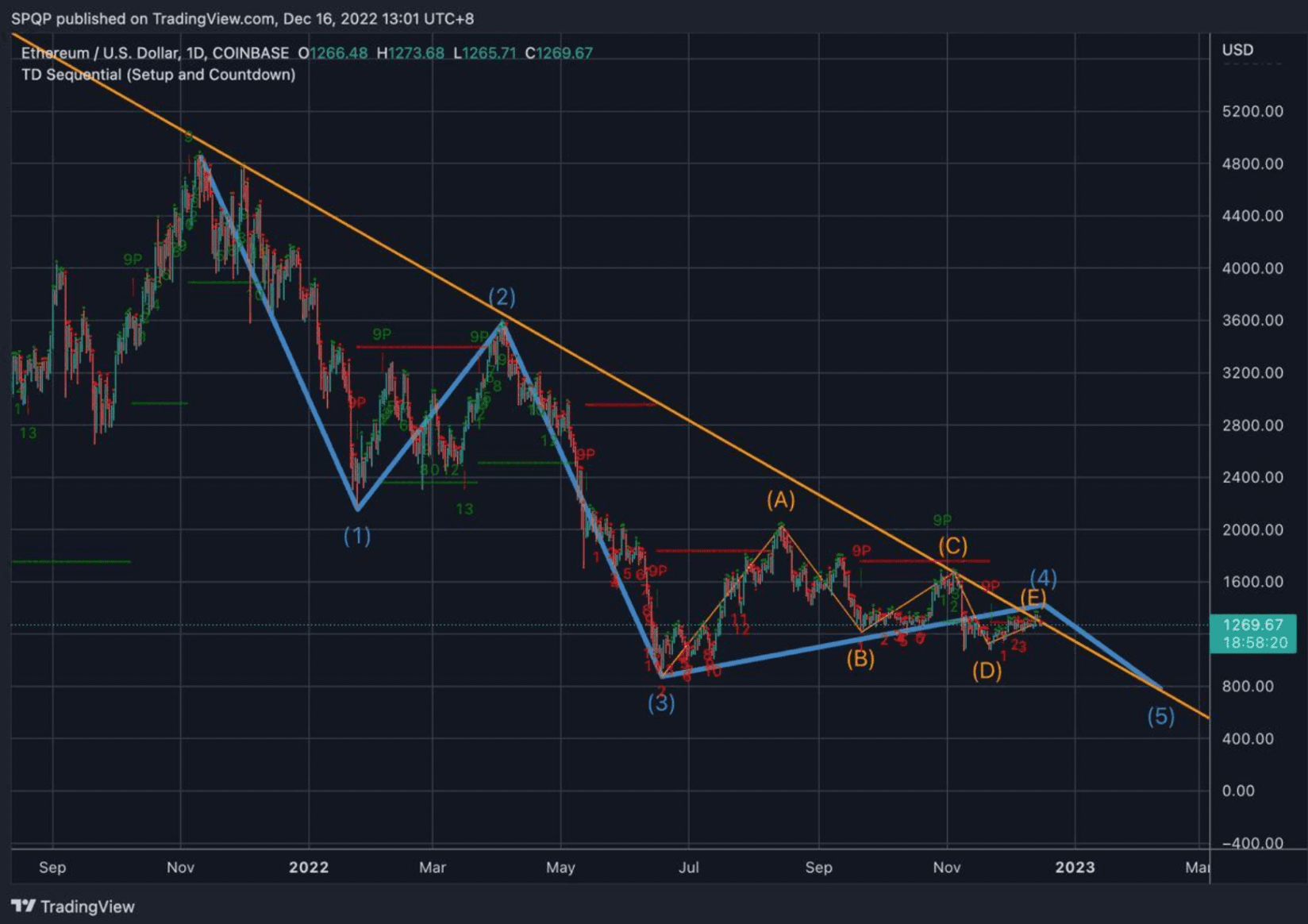The height and width of the screenshot is (924, 1308).
Task: Click the 2800.00 price axis label
Action: [1252, 425]
